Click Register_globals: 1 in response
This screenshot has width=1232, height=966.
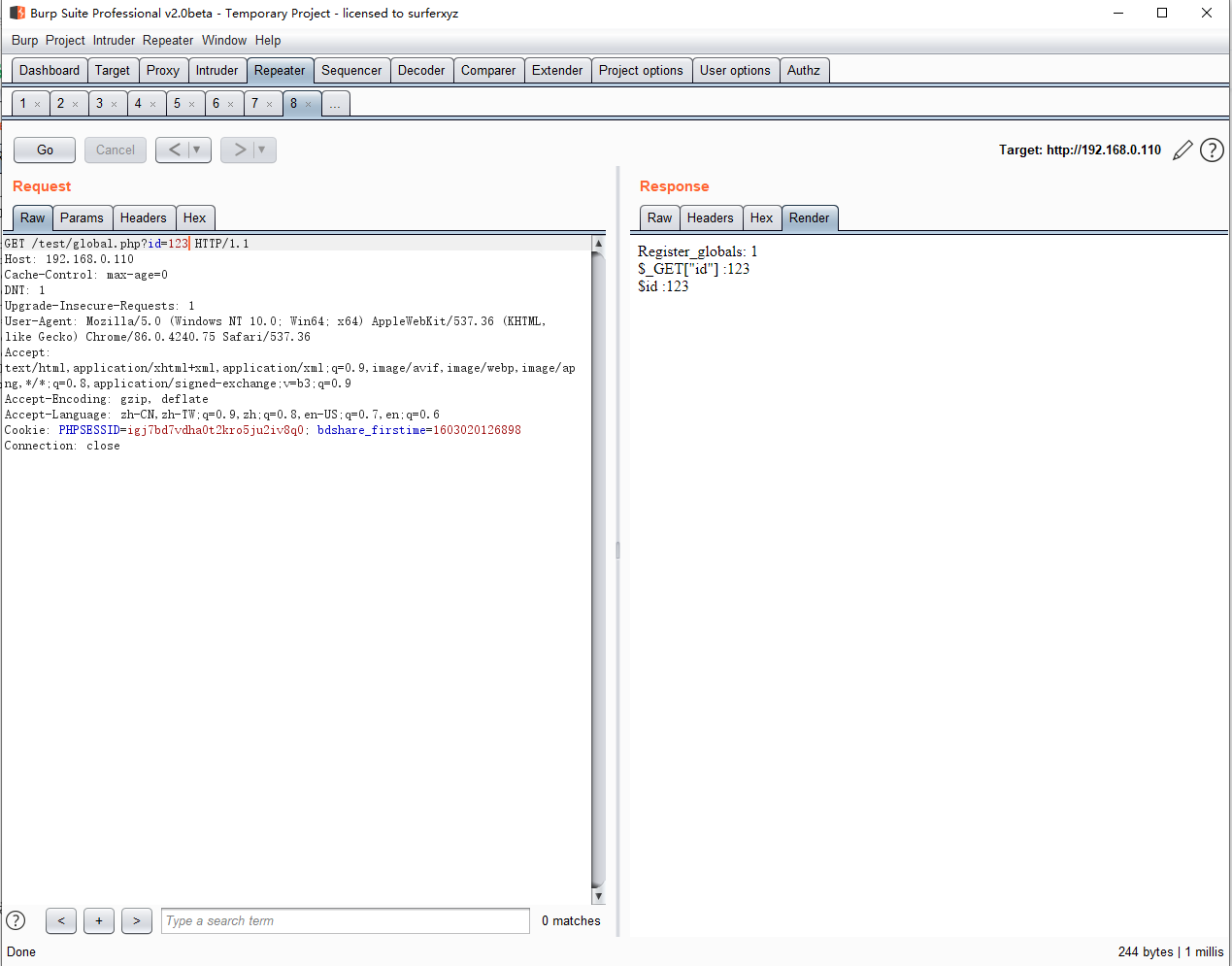pos(697,251)
